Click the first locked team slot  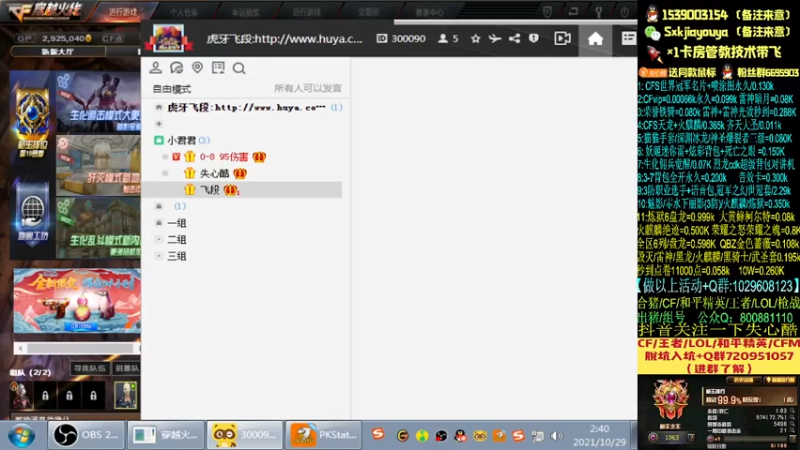click(x=45, y=395)
